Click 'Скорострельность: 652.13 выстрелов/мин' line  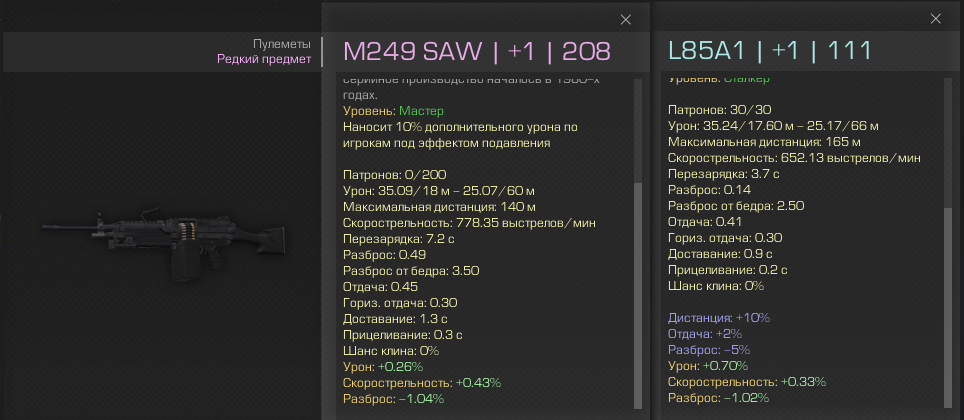click(x=794, y=158)
